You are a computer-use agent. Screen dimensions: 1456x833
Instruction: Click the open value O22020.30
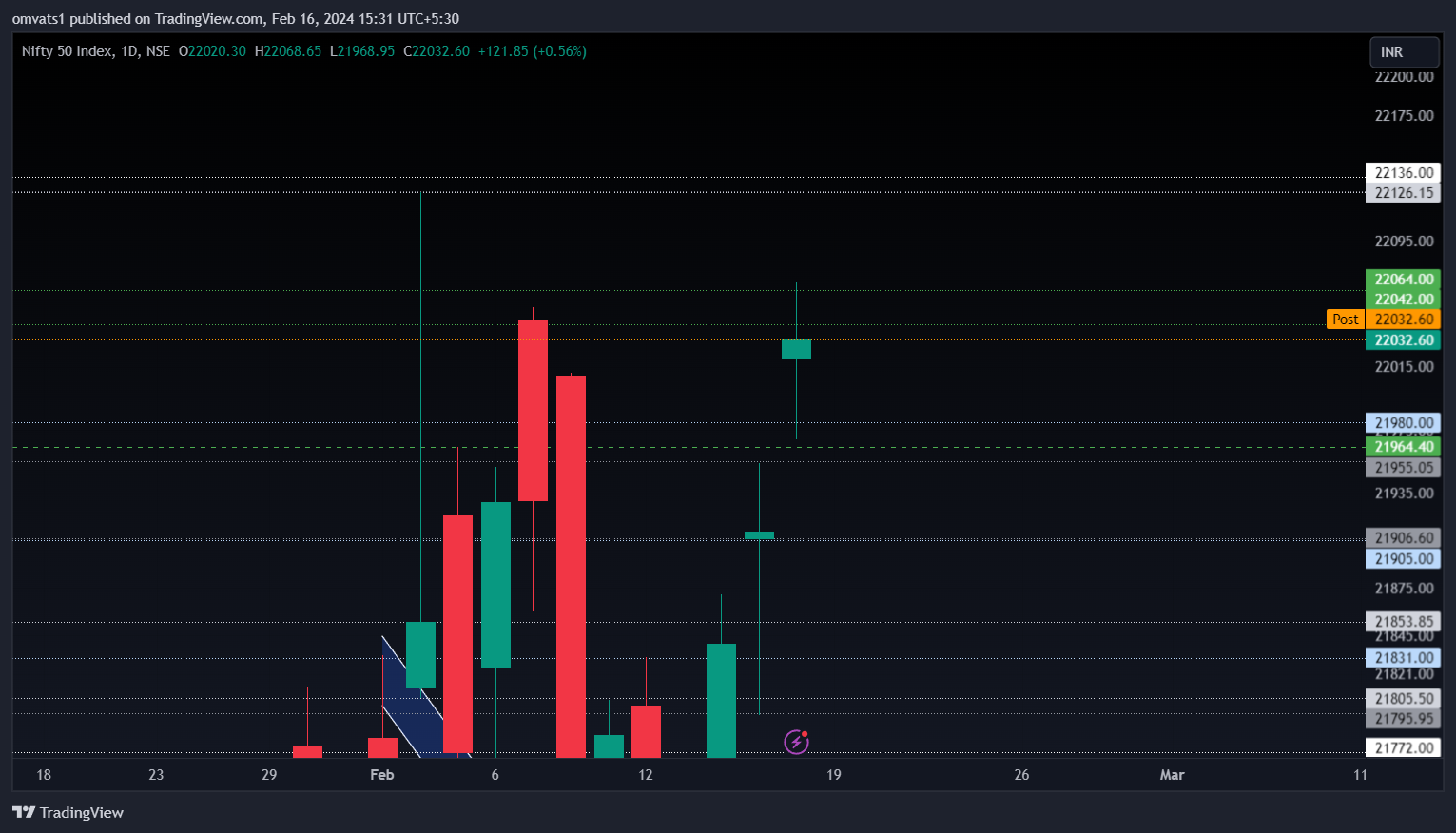pos(212,51)
